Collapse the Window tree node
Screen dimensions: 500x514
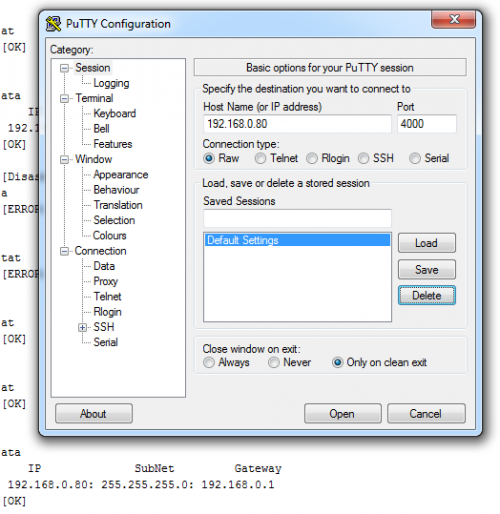click(x=64, y=160)
